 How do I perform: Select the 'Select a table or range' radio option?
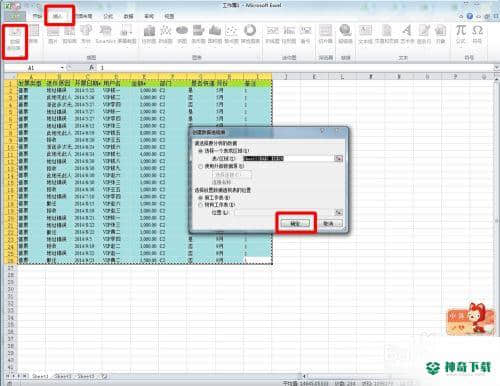pyautogui.click(x=201, y=151)
